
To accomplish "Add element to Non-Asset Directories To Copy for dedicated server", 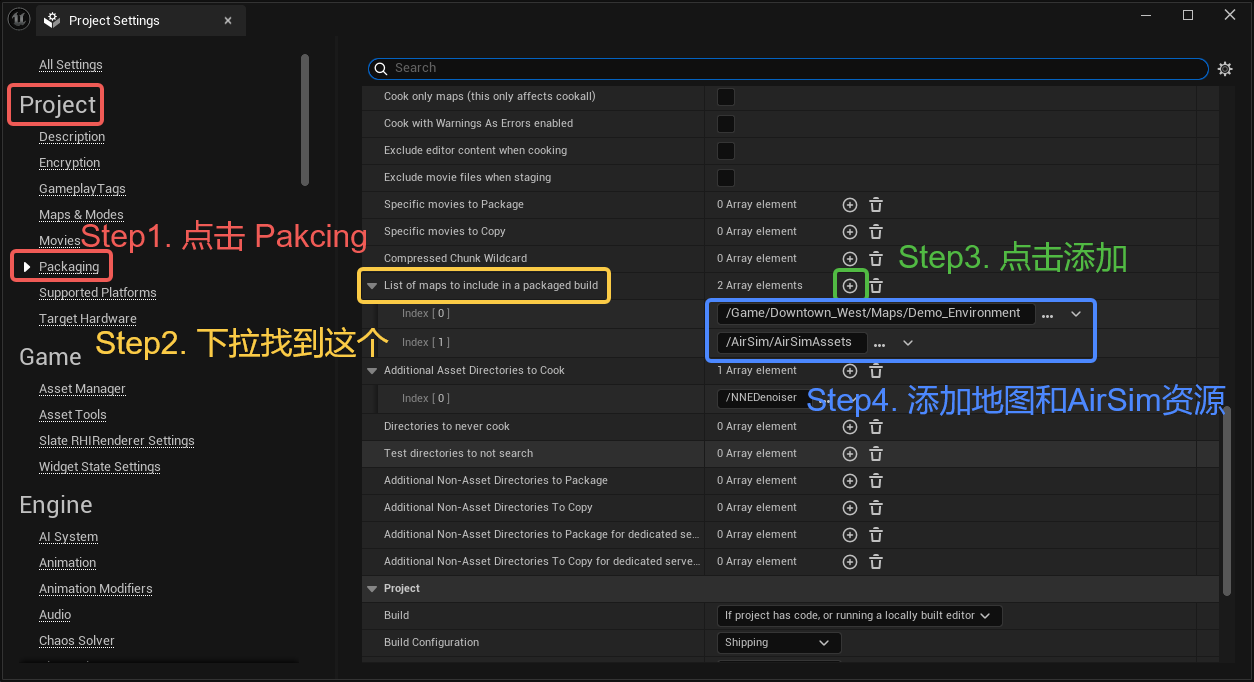I will click(x=850, y=562).
